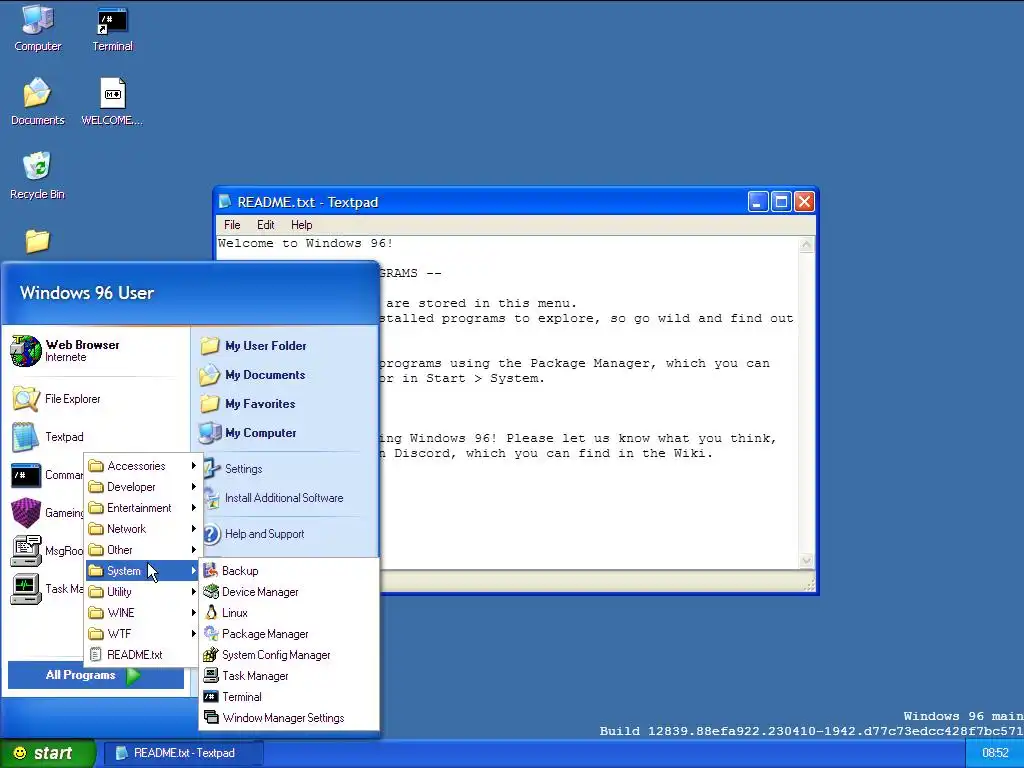1024x768 pixels.
Task: Click the start button
Action: pos(47,753)
